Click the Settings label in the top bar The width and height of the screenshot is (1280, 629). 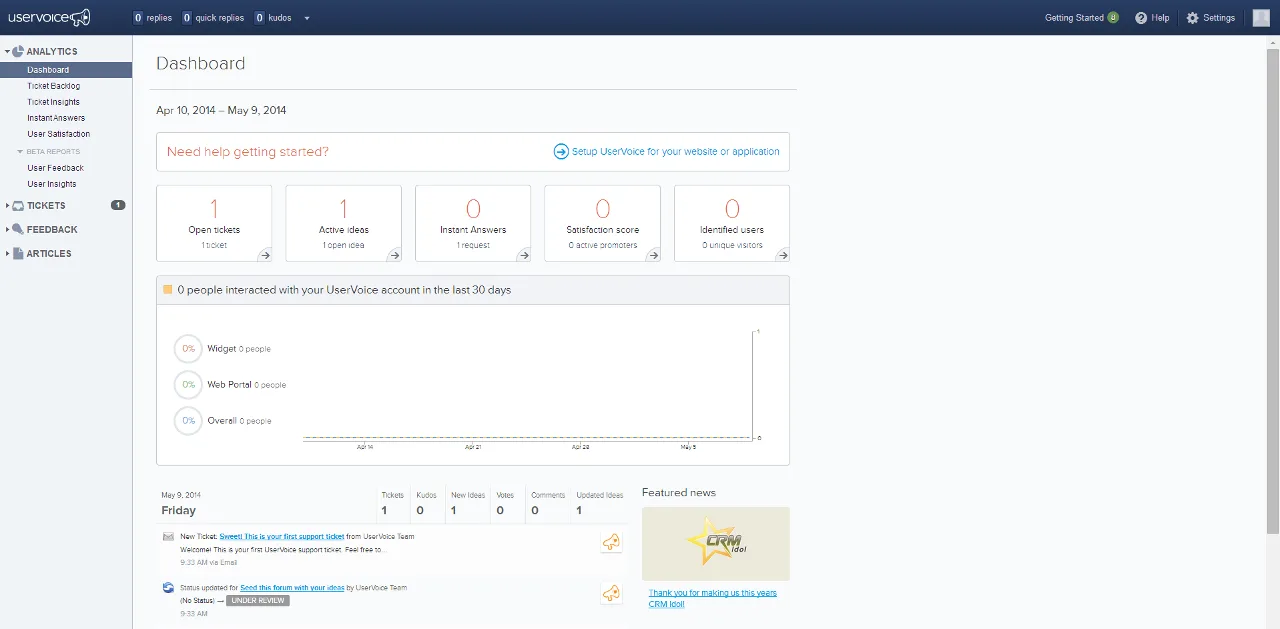[1219, 18]
